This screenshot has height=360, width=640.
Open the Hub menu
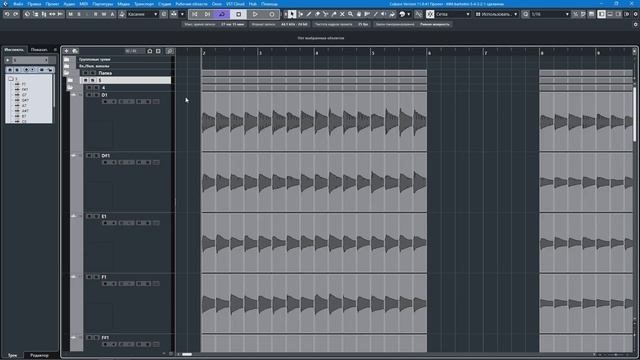pos(253,4)
